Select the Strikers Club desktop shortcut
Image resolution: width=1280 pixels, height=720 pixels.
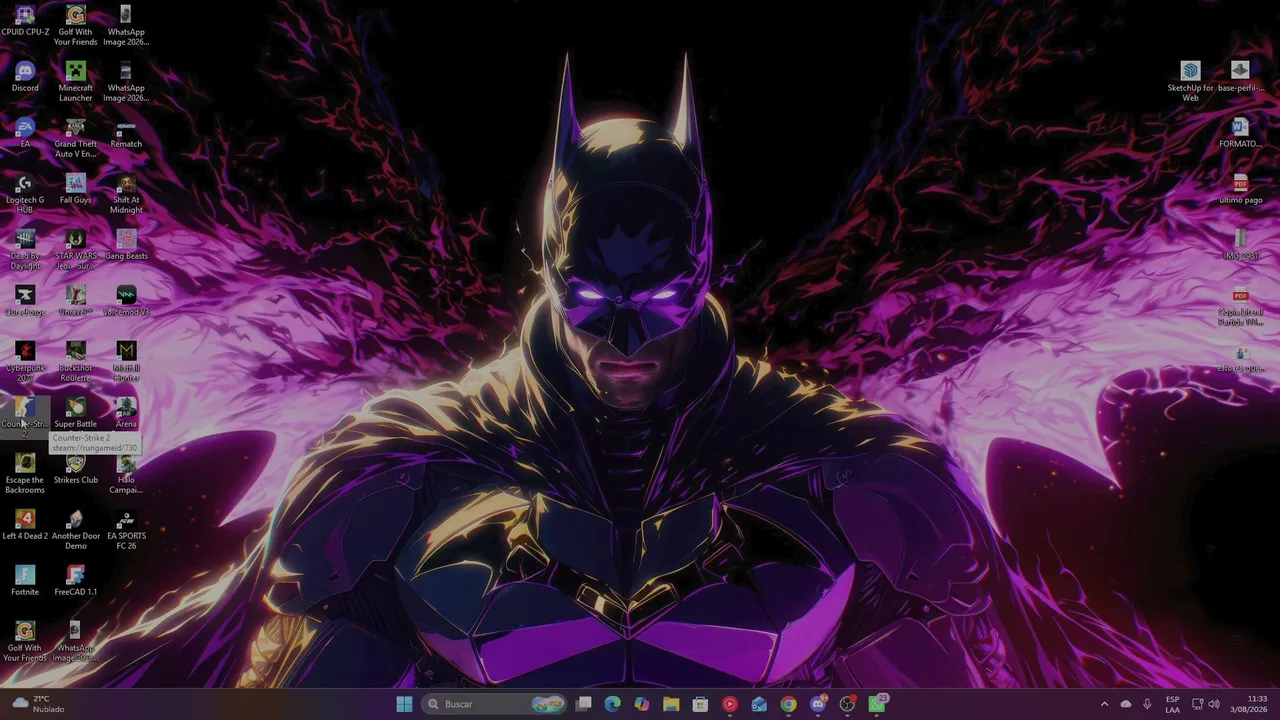(x=75, y=470)
